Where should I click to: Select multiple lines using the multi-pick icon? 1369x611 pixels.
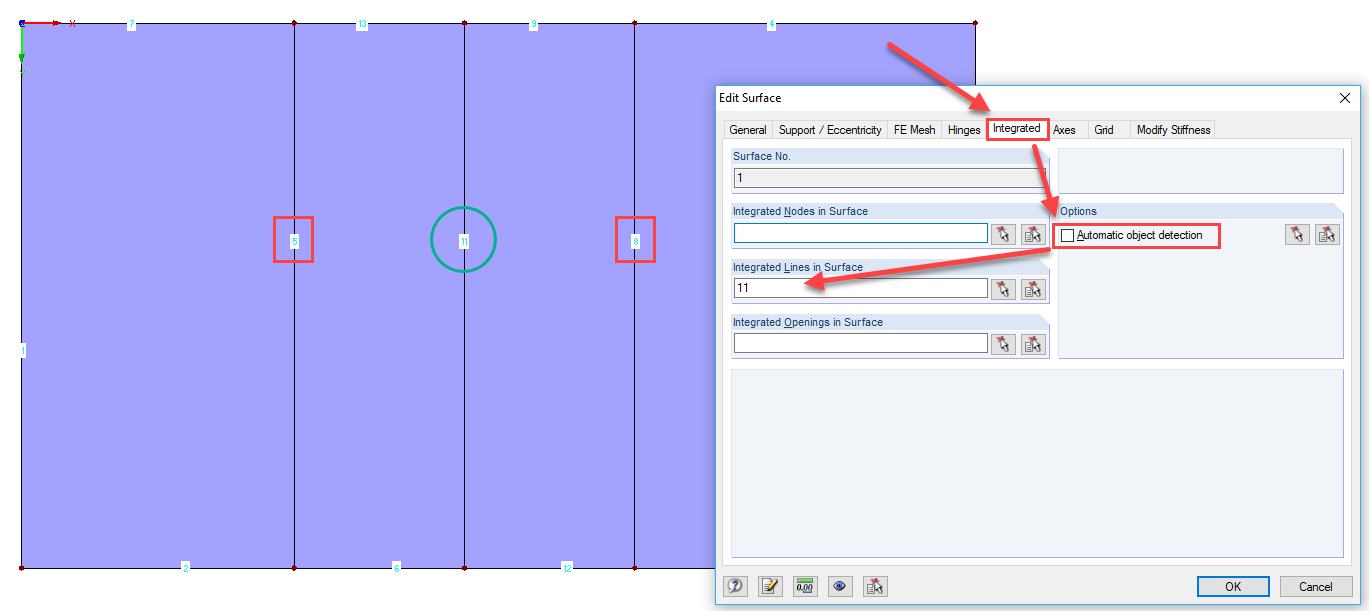(1033, 289)
